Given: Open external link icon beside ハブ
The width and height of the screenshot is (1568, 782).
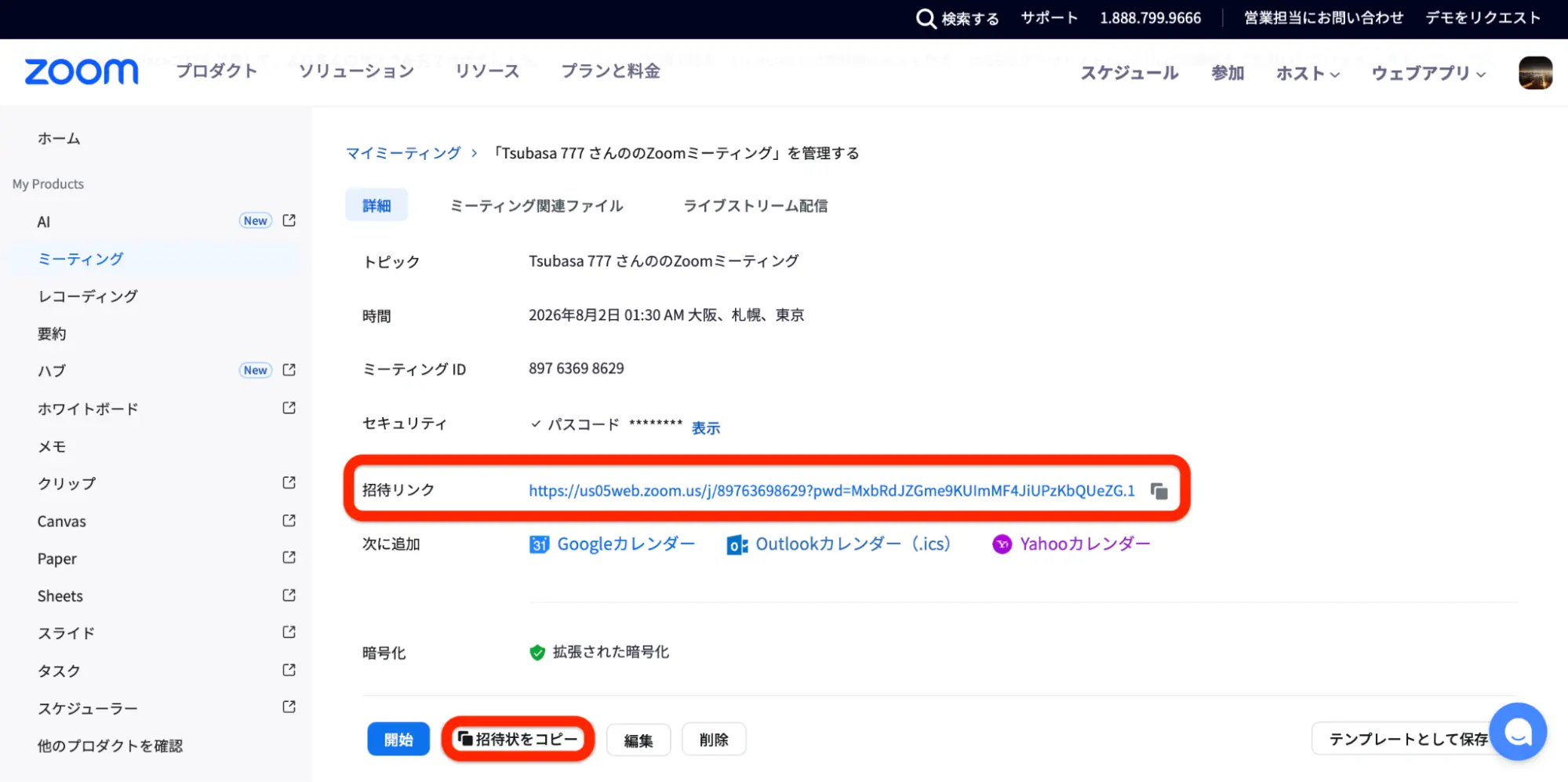Looking at the screenshot, I should [x=289, y=369].
